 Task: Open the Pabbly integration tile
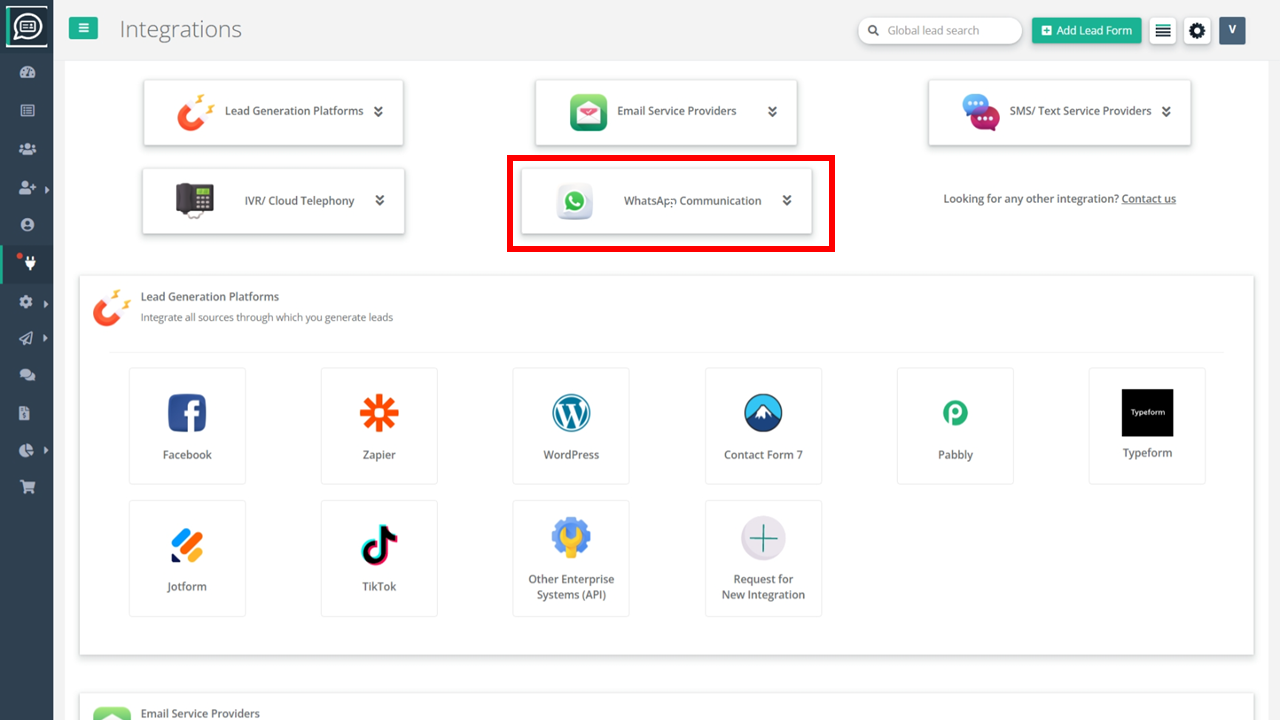(955, 426)
